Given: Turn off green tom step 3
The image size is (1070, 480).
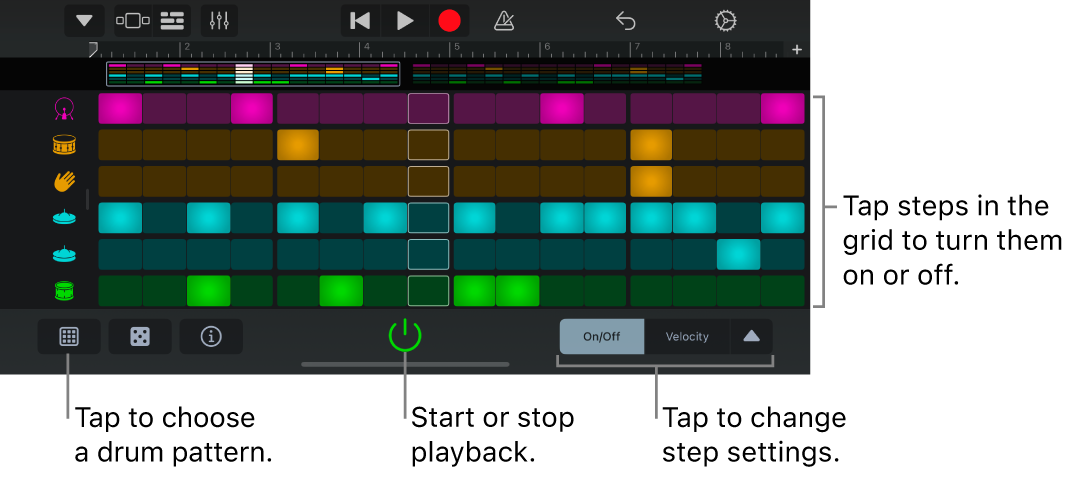Looking at the screenshot, I should pyautogui.click(x=209, y=291).
